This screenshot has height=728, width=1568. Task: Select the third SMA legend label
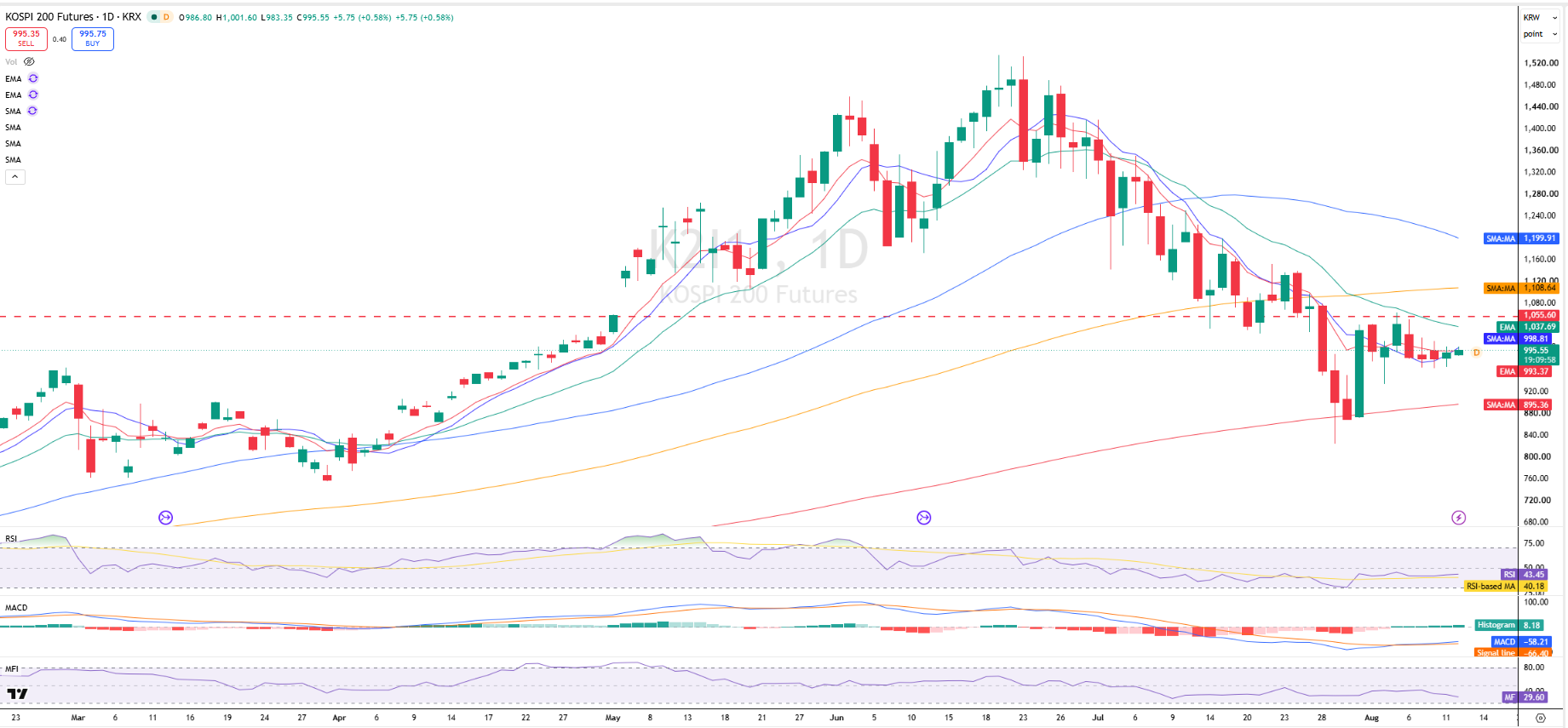click(14, 143)
